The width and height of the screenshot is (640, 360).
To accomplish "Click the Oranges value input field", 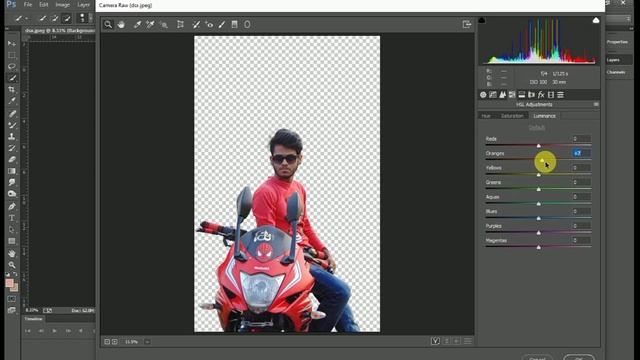I will point(581,153).
